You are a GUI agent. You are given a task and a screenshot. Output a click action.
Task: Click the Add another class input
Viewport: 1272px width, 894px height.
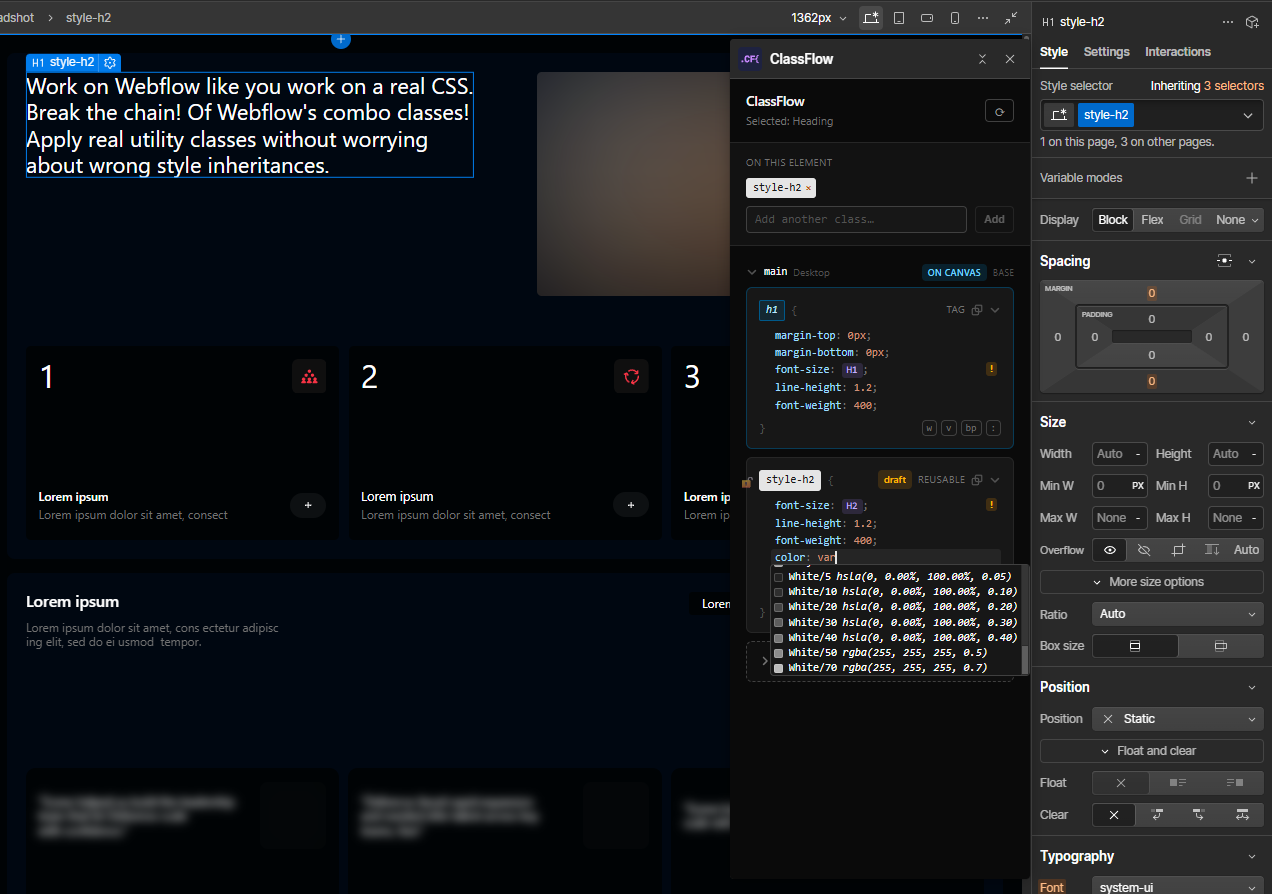[856, 219]
